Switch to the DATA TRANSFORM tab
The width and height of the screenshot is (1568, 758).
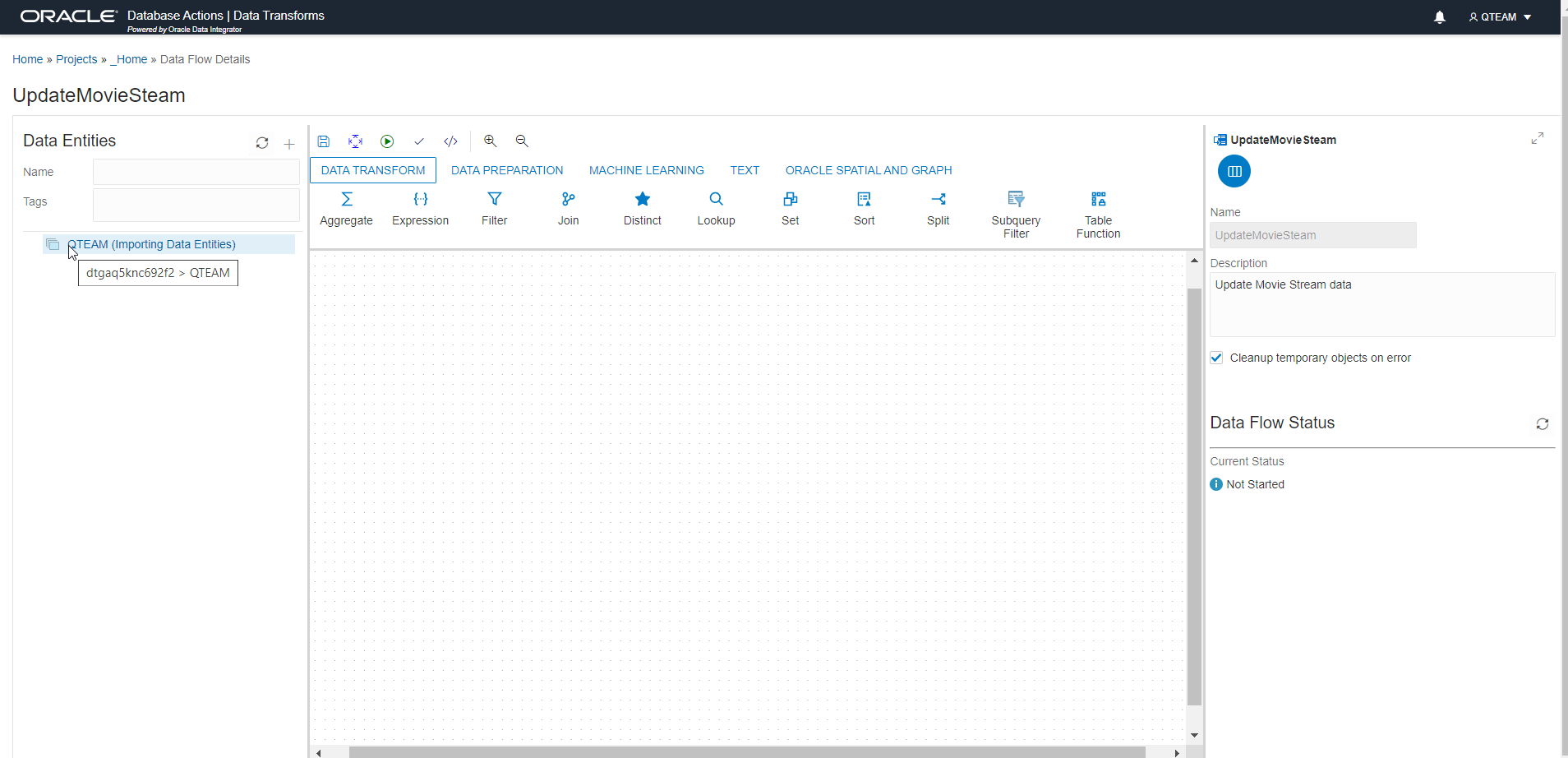[x=373, y=170]
